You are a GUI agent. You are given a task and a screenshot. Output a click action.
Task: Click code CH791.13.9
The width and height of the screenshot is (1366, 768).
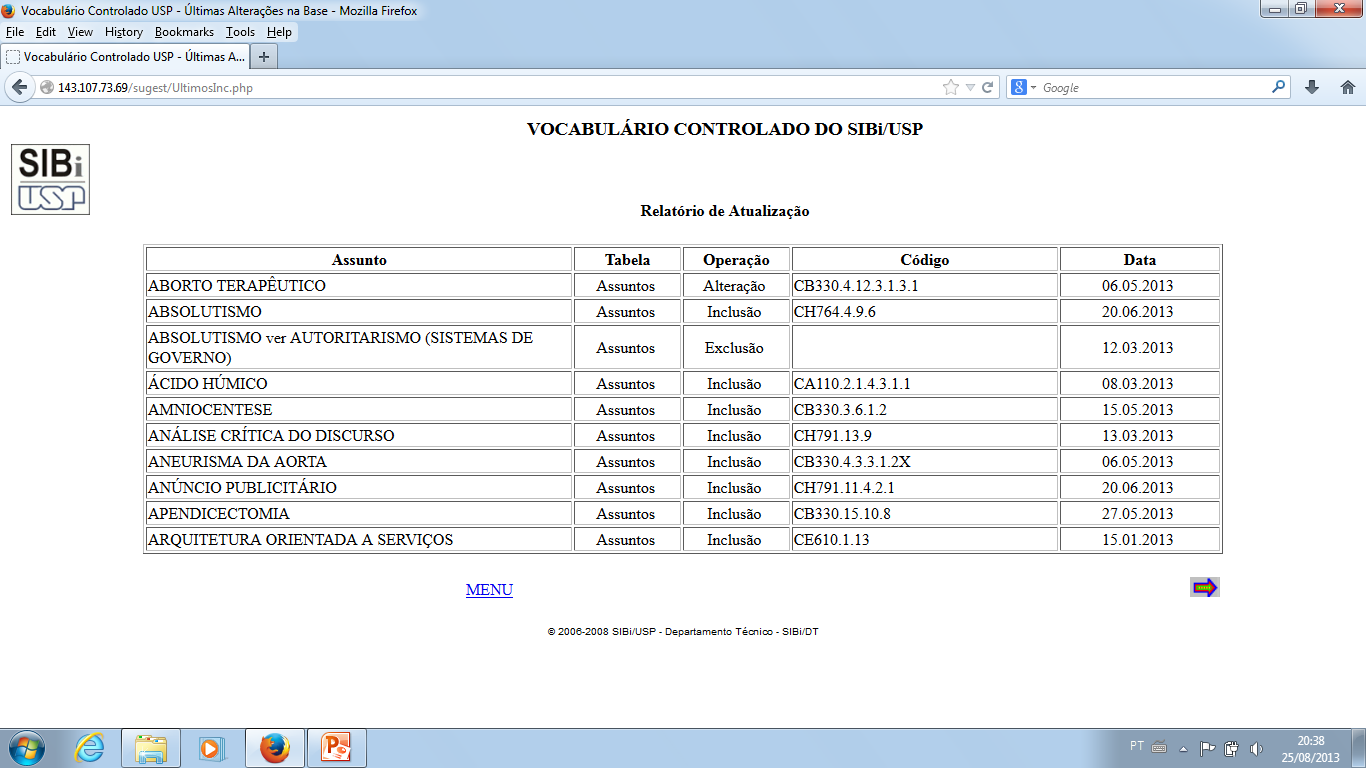coord(833,436)
